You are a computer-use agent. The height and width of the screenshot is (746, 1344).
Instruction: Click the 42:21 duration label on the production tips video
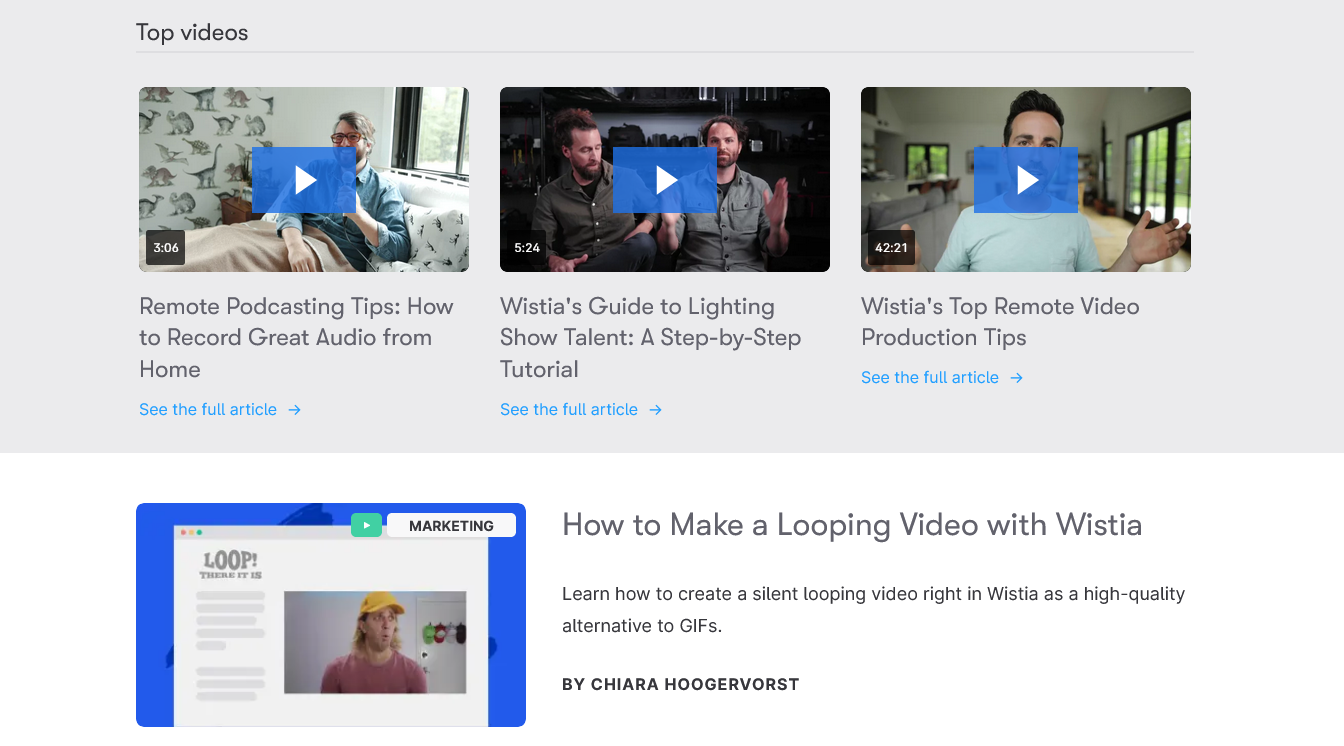click(x=890, y=247)
